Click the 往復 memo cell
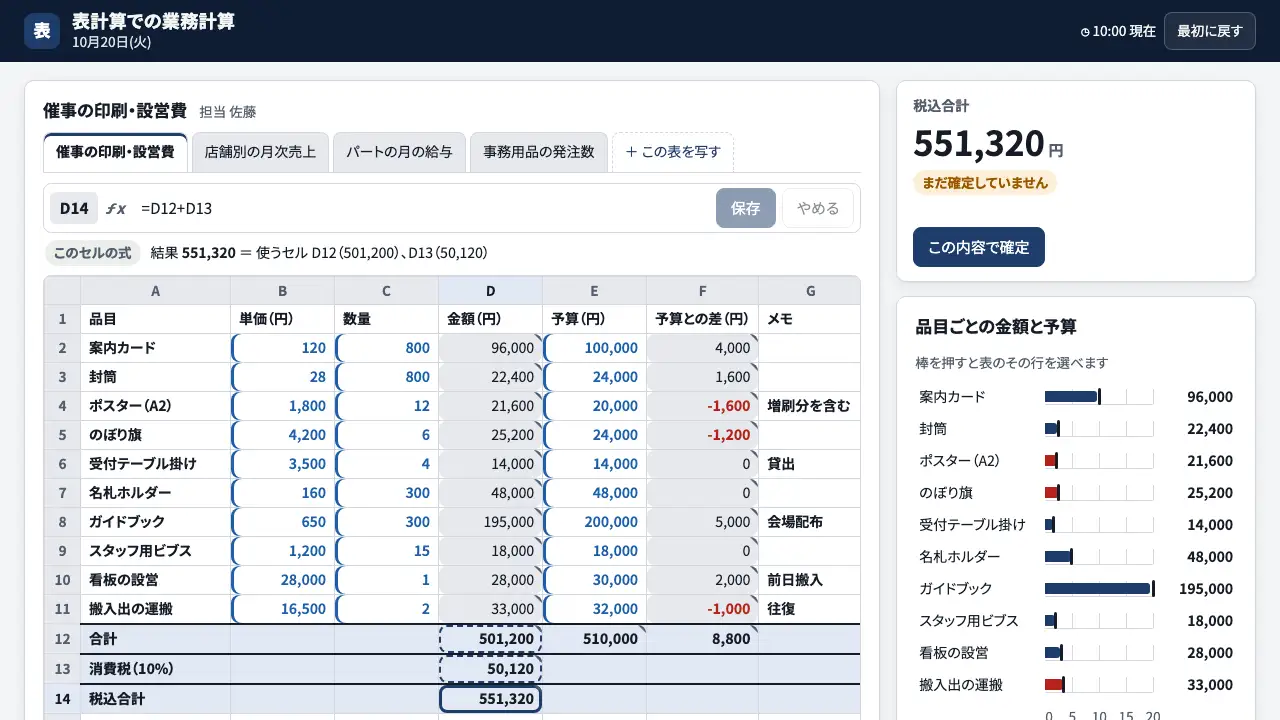The image size is (1280, 720). click(x=809, y=609)
